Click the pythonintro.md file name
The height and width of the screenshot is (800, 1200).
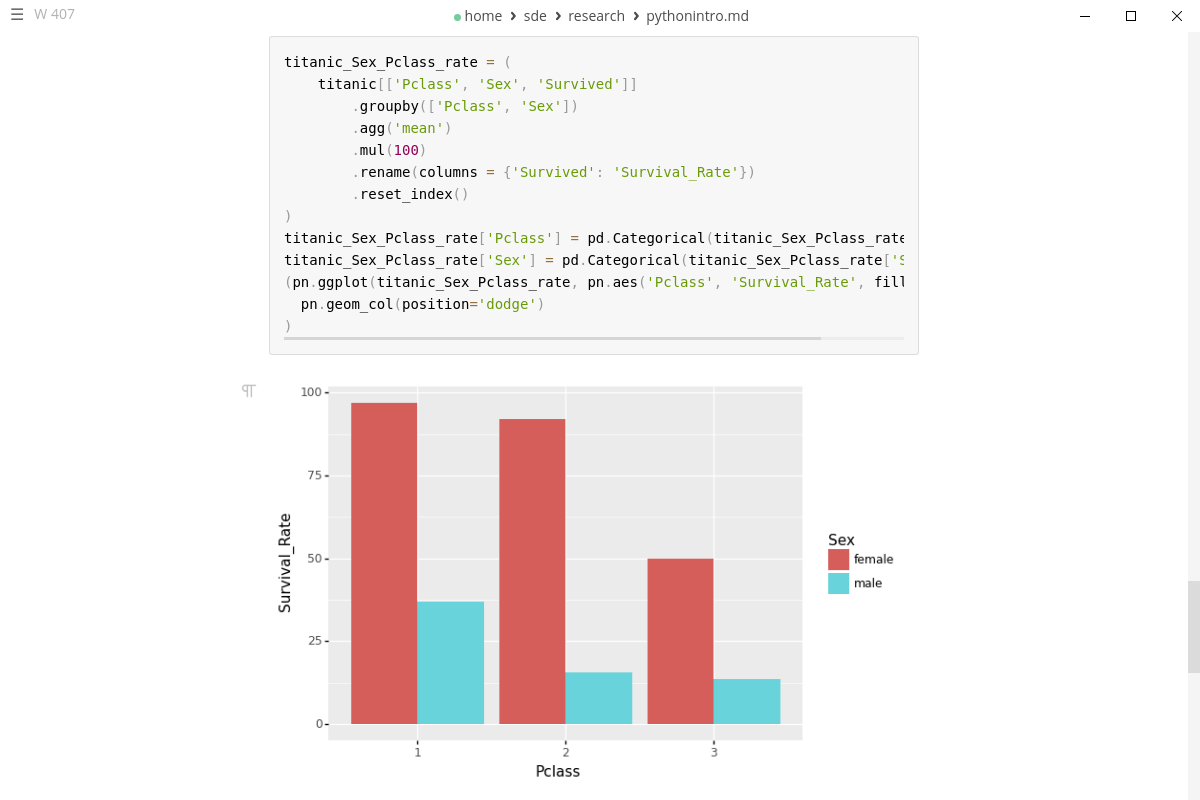(x=697, y=16)
